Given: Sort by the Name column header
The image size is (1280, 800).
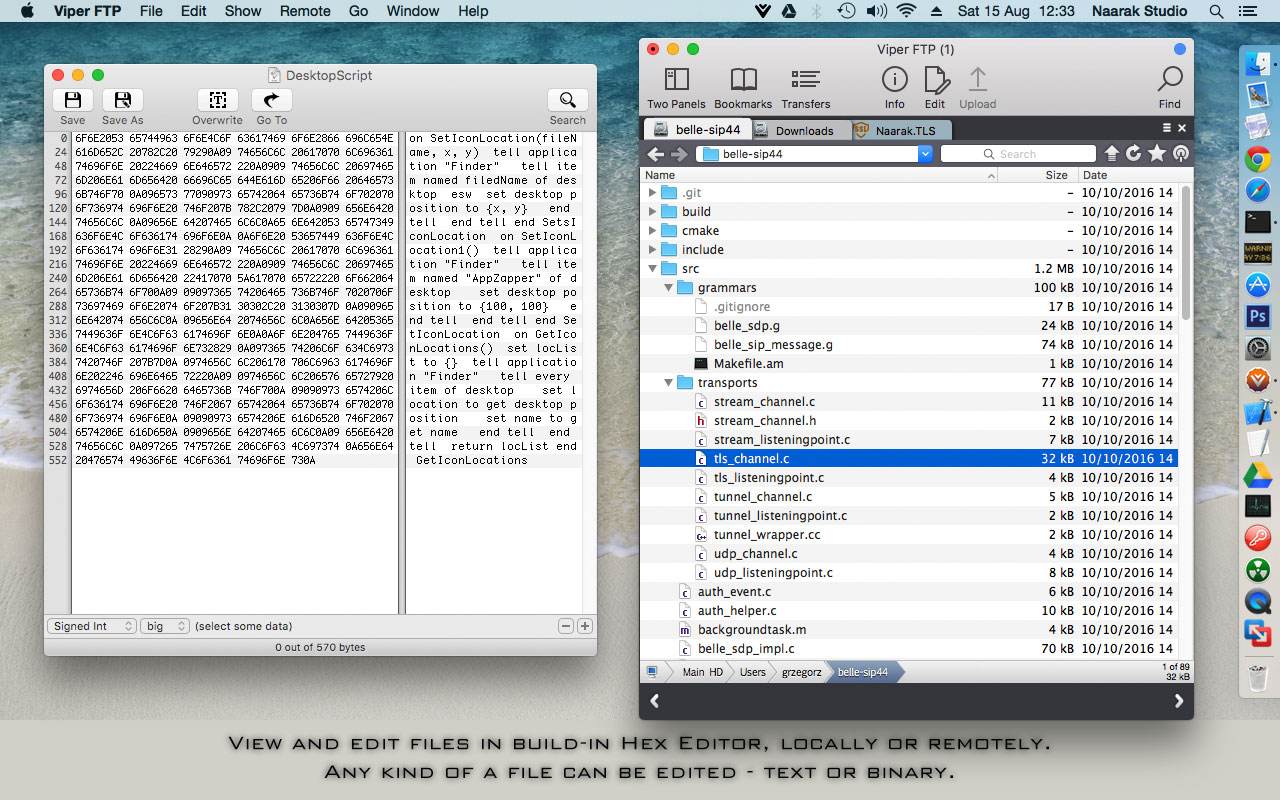Looking at the screenshot, I should [820, 175].
